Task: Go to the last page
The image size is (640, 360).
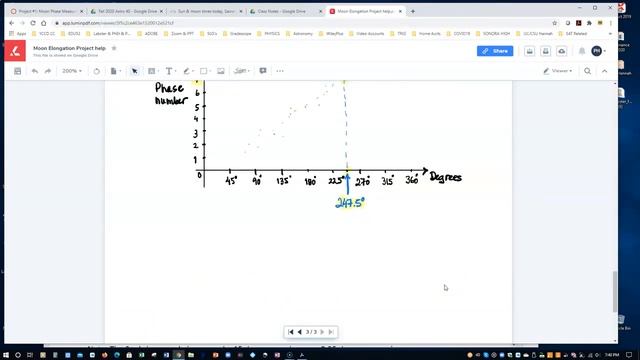Action: pos(331,332)
